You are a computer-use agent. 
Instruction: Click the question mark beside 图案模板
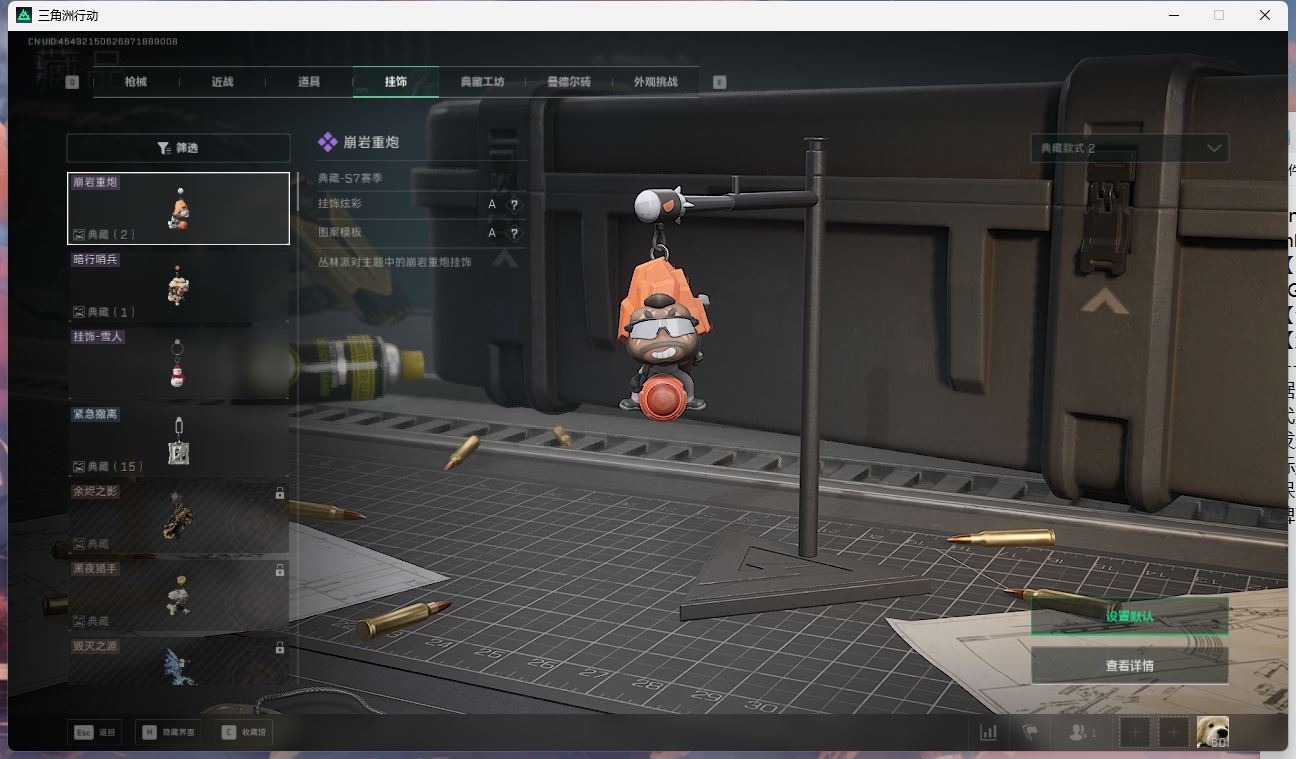click(514, 233)
